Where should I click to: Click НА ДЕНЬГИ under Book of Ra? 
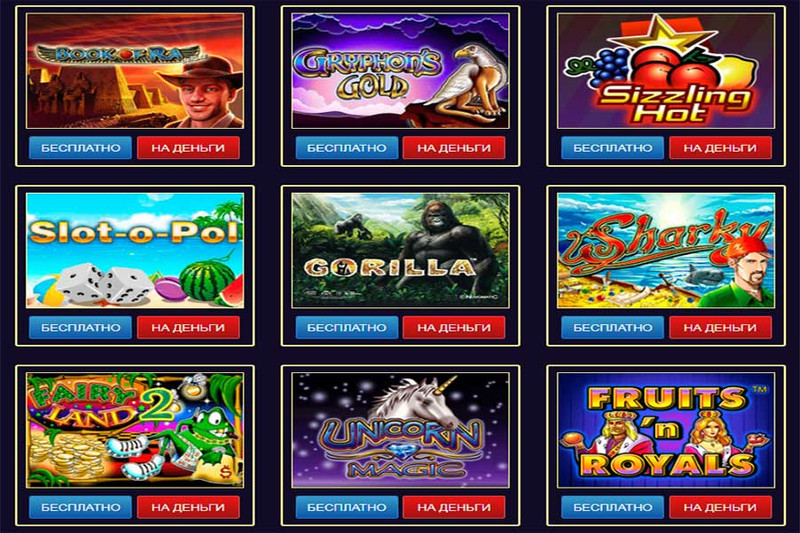(x=188, y=148)
